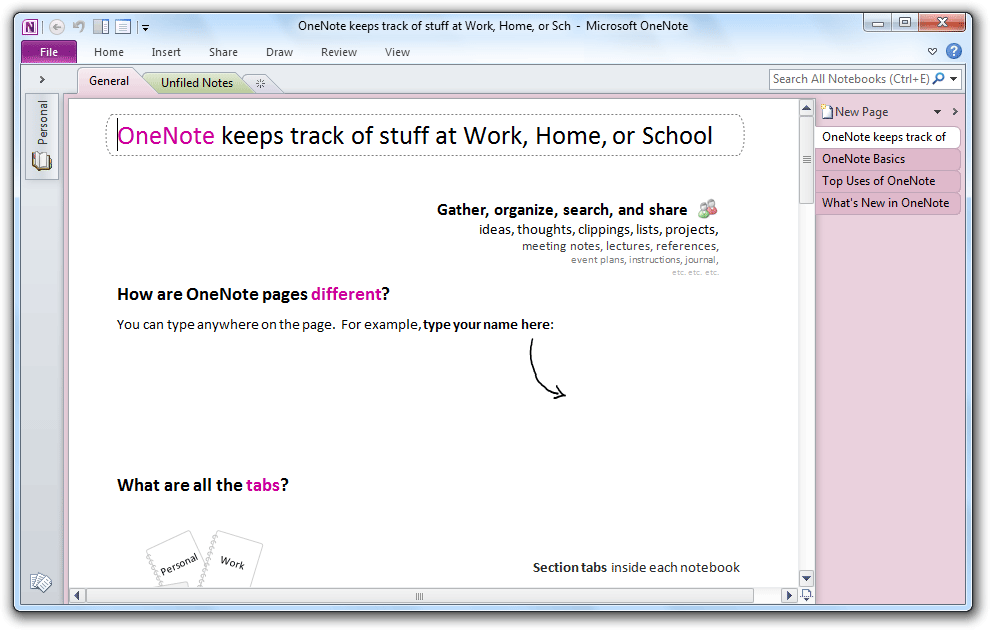Expand the notebook navigation bar
991x631 pixels.
(x=42, y=80)
